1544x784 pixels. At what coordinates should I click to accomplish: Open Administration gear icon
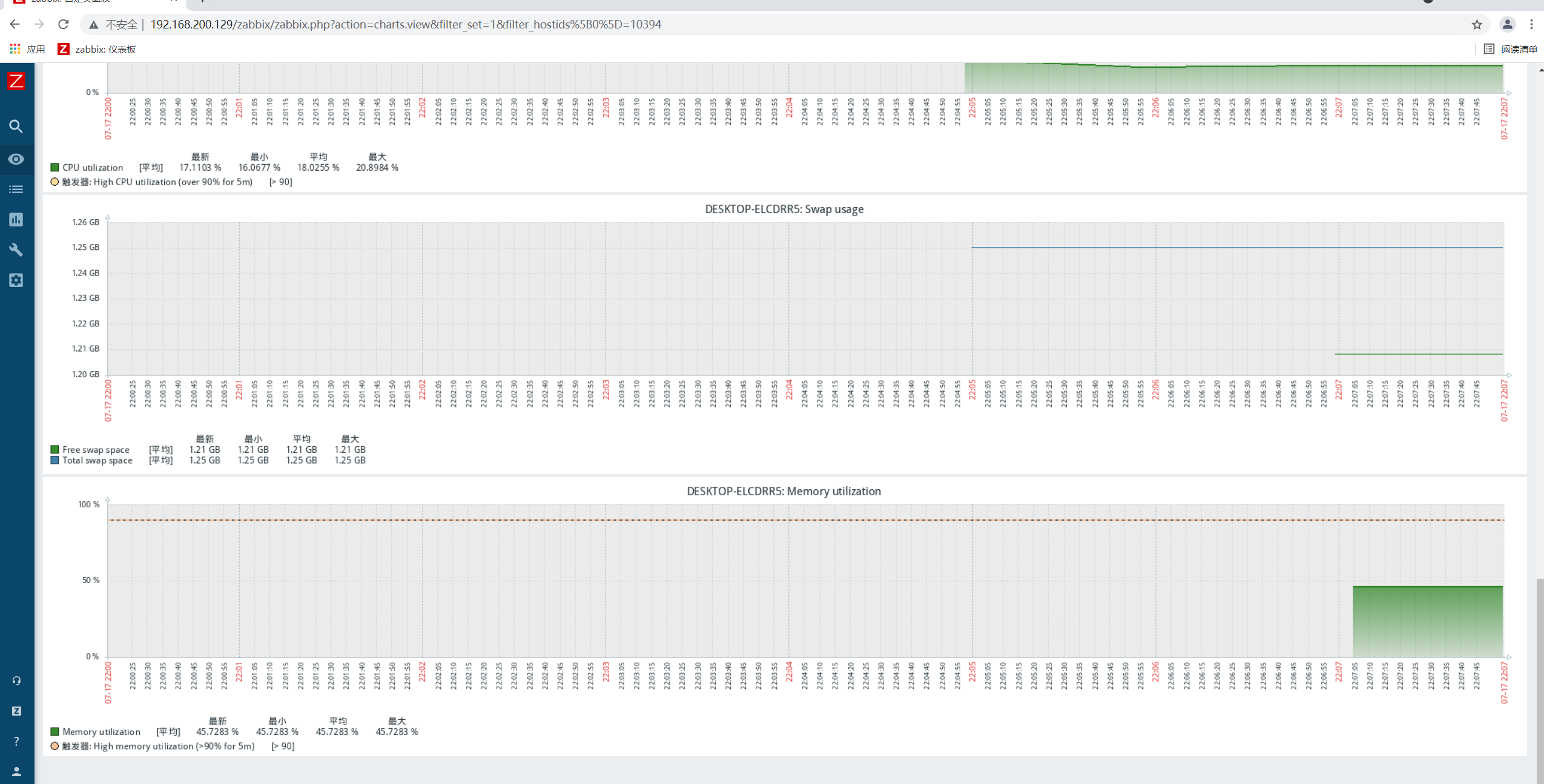click(16, 280)
